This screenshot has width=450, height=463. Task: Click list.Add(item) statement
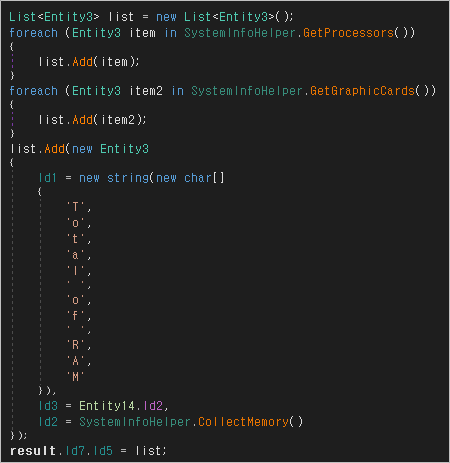point(89,62)
